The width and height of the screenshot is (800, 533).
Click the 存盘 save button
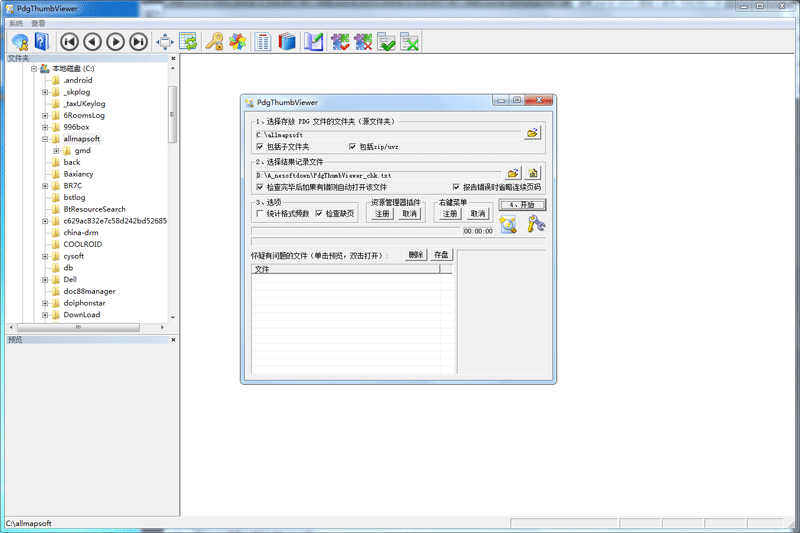(441, 255)
